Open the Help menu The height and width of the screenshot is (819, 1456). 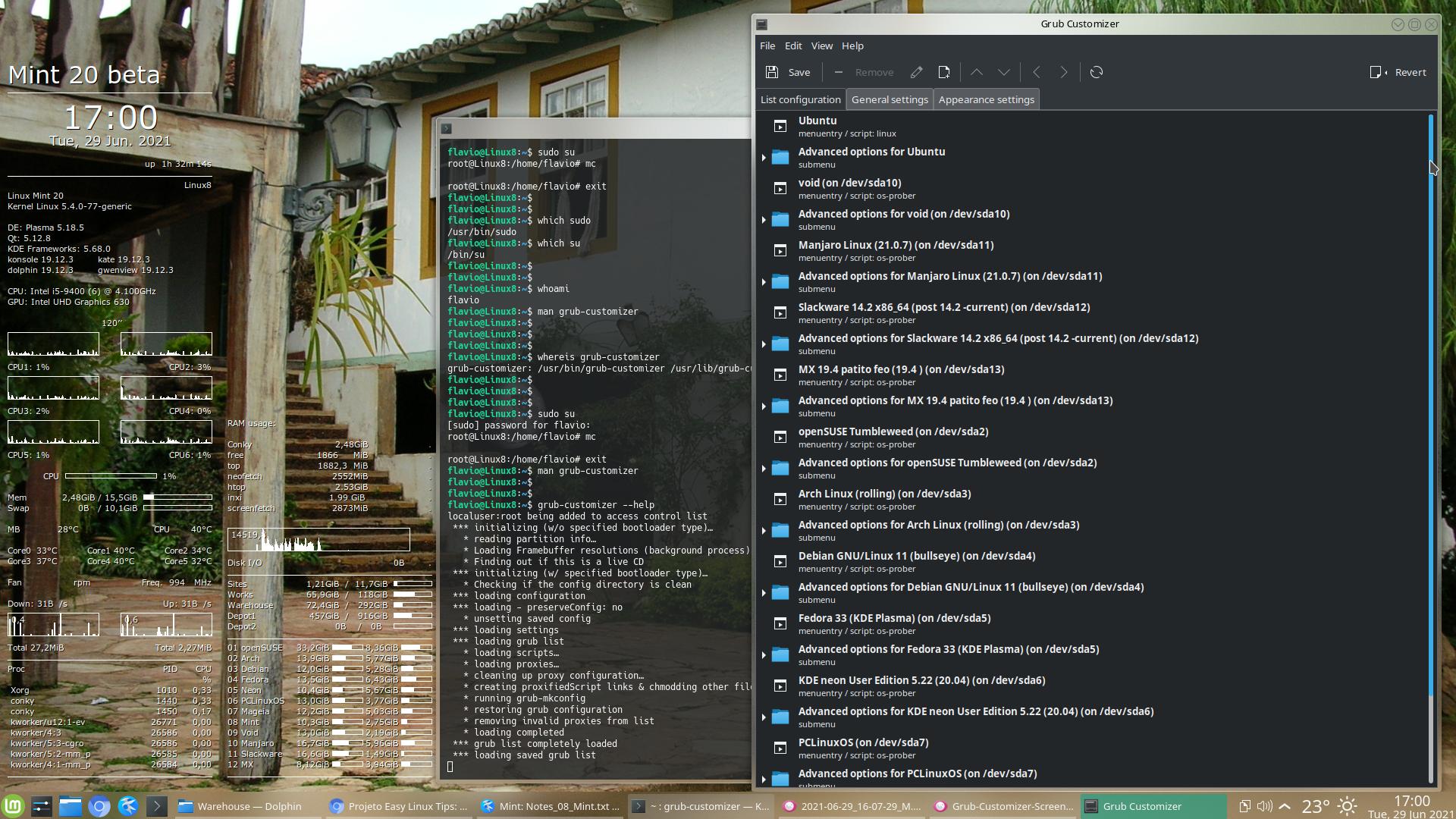pyautogui.click(x=852, y=45)
